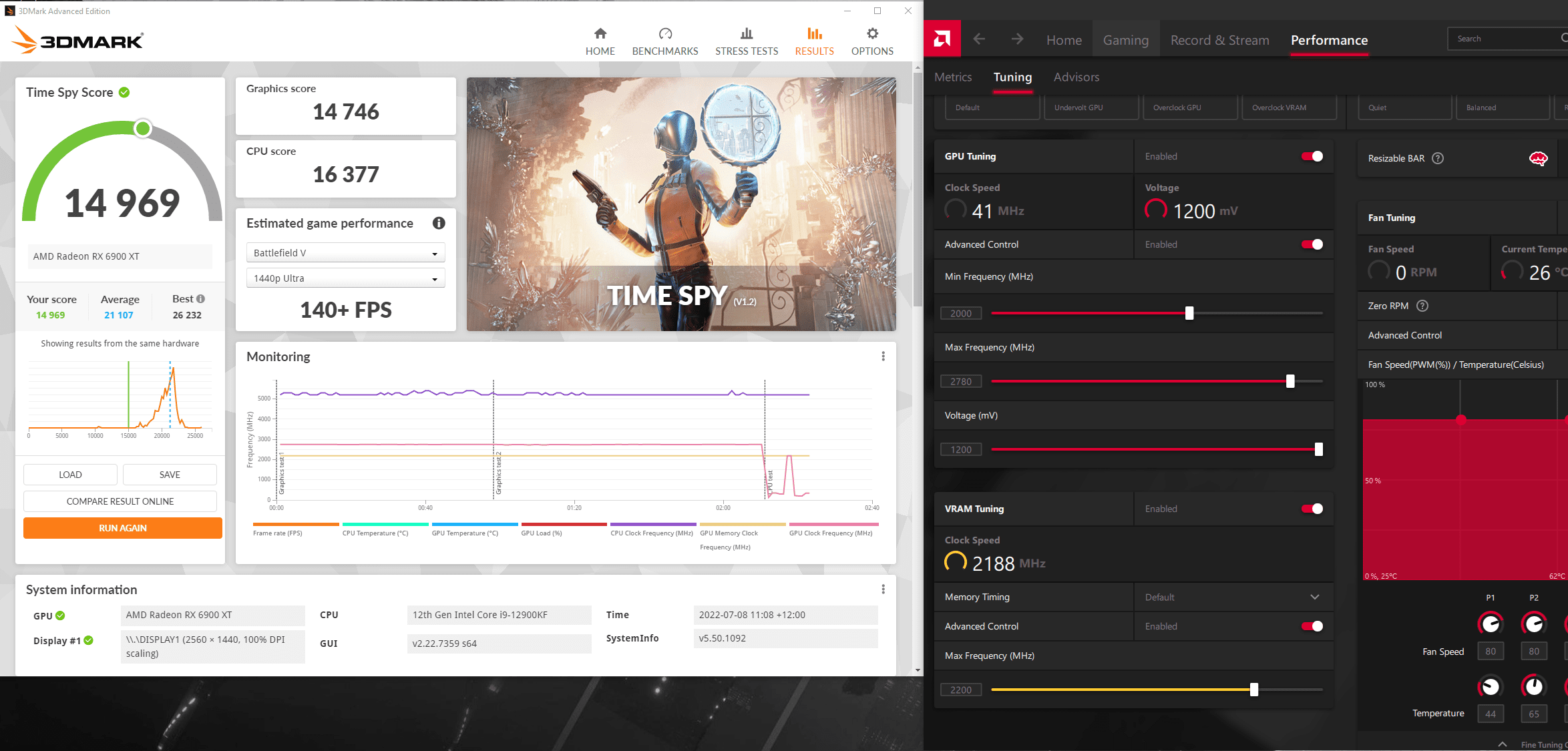
Task: Open BENCHMARKS in 3DMark navigation
Action: coord(665,41)
